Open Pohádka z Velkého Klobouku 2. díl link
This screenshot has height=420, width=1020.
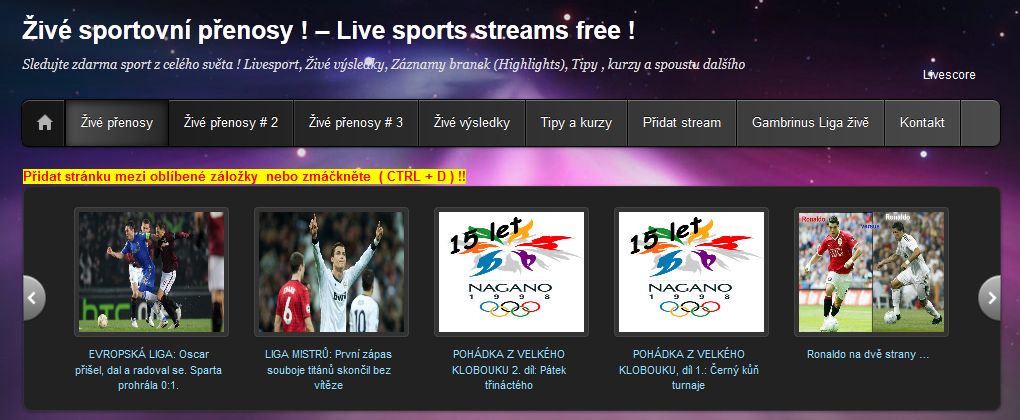(509, 370)
